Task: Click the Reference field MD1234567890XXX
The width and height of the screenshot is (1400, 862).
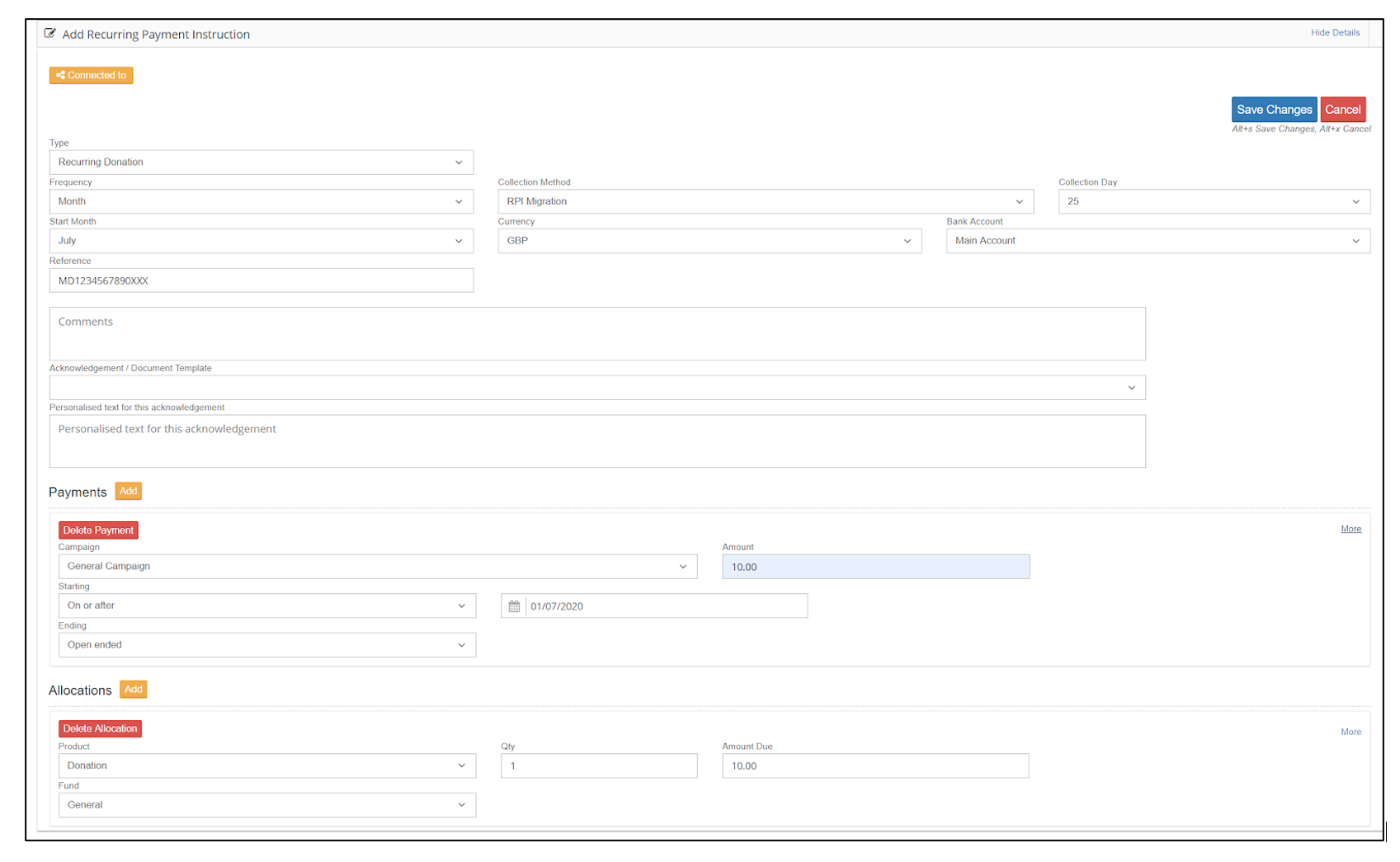Action: point(262,280)
